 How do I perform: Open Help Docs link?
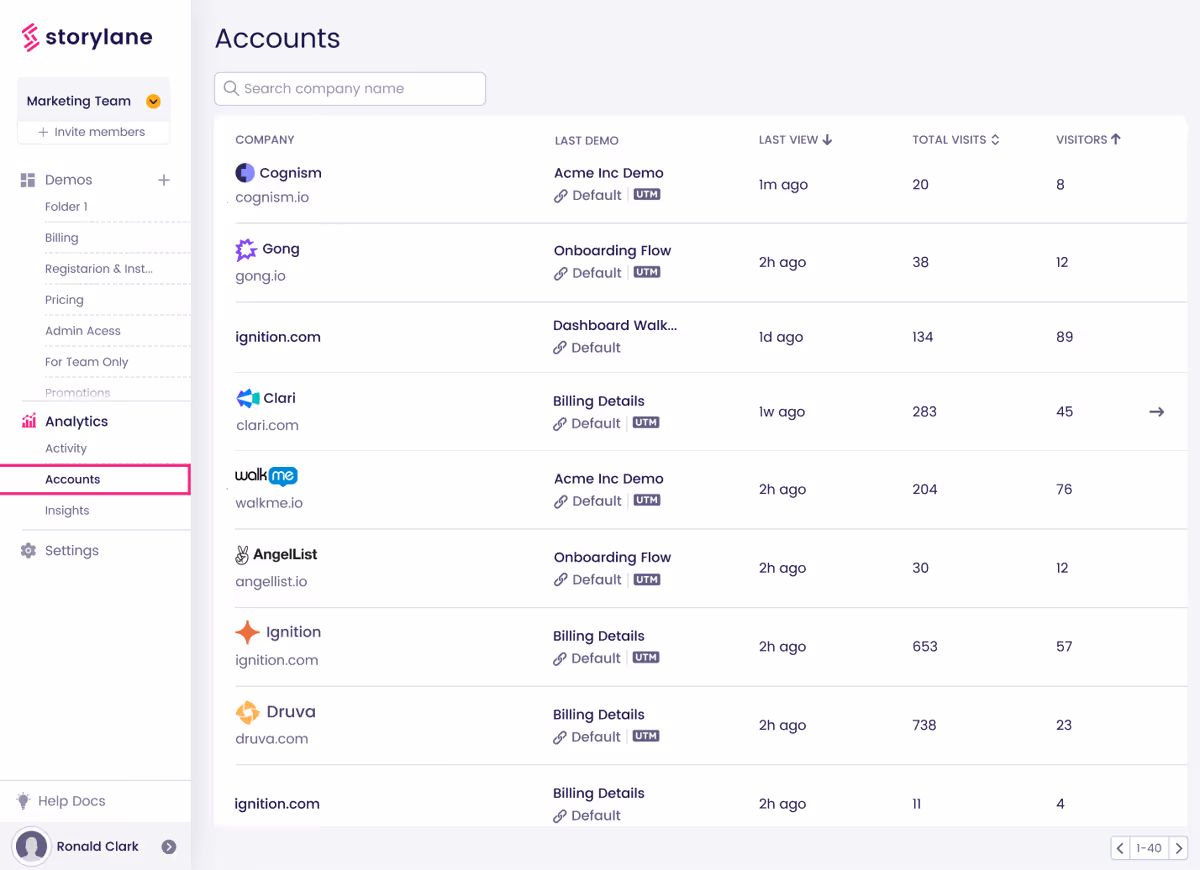coord(71,801)
